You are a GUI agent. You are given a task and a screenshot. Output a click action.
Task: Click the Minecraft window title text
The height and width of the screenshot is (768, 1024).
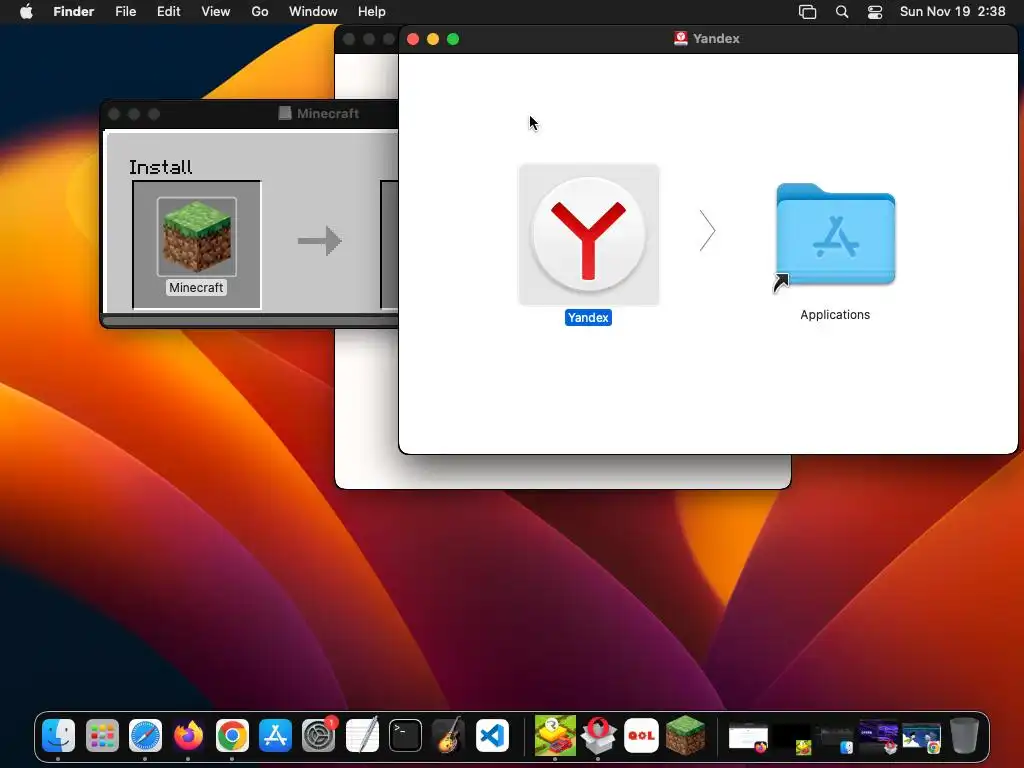(328, 114)
